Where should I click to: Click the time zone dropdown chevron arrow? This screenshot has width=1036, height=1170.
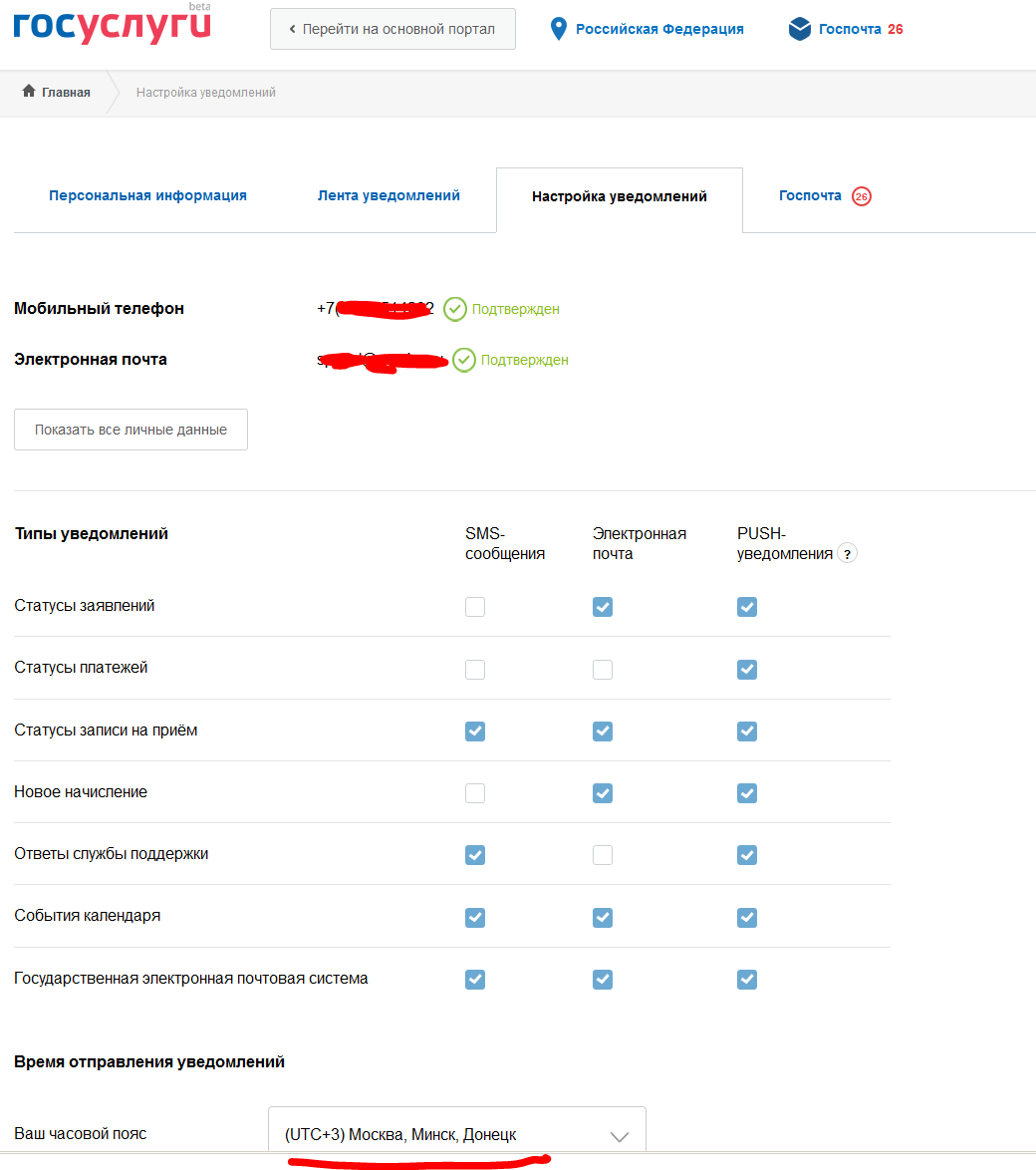coord(620,1136)
